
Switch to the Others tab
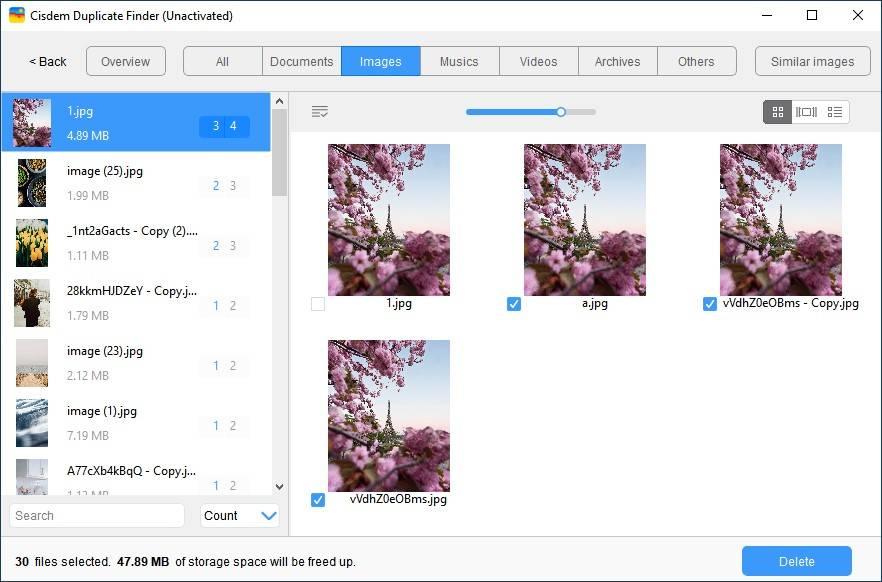coord(696,61)
